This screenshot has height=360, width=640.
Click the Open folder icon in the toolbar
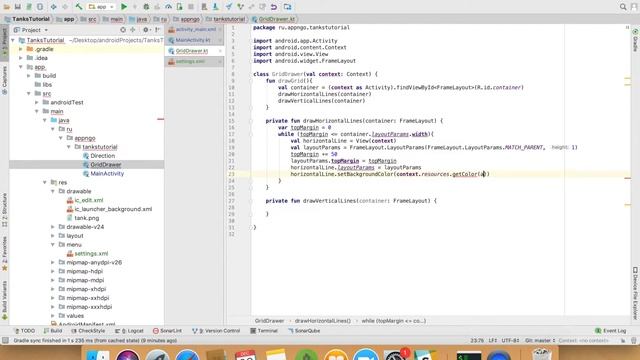tap(7, 7)
